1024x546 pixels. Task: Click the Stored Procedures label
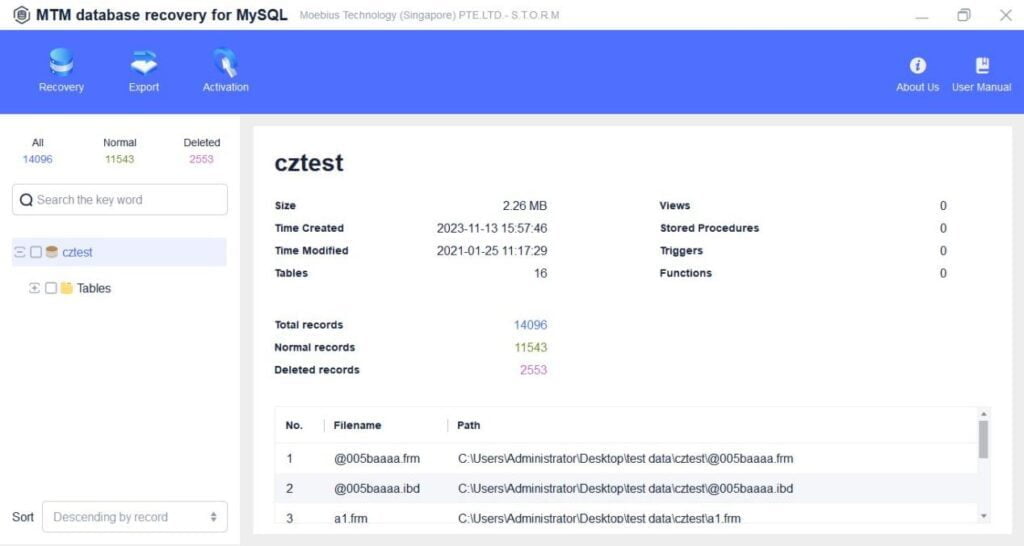[709, 228]
